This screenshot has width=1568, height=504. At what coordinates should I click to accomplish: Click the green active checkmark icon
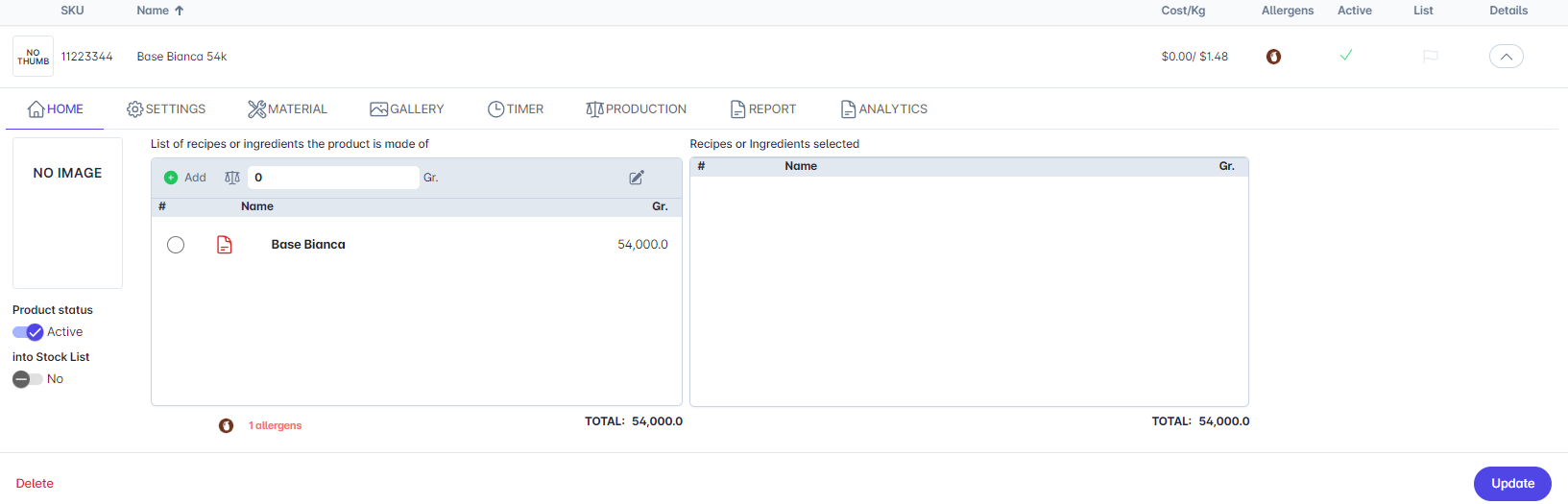[x=1345, y=56]
